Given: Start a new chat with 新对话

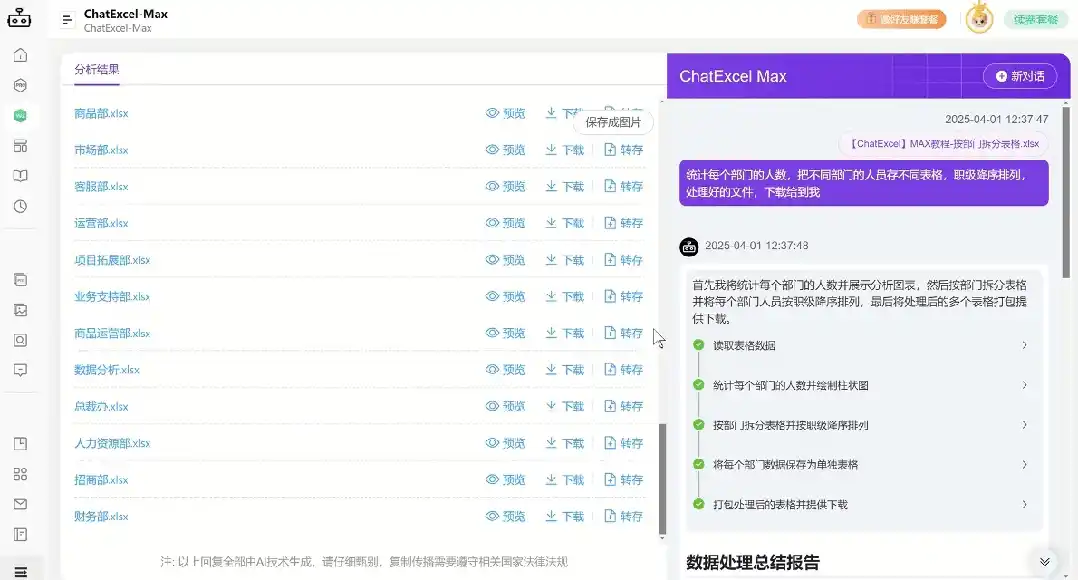Looking at the screenshot, I should [x=1020, y=76].
